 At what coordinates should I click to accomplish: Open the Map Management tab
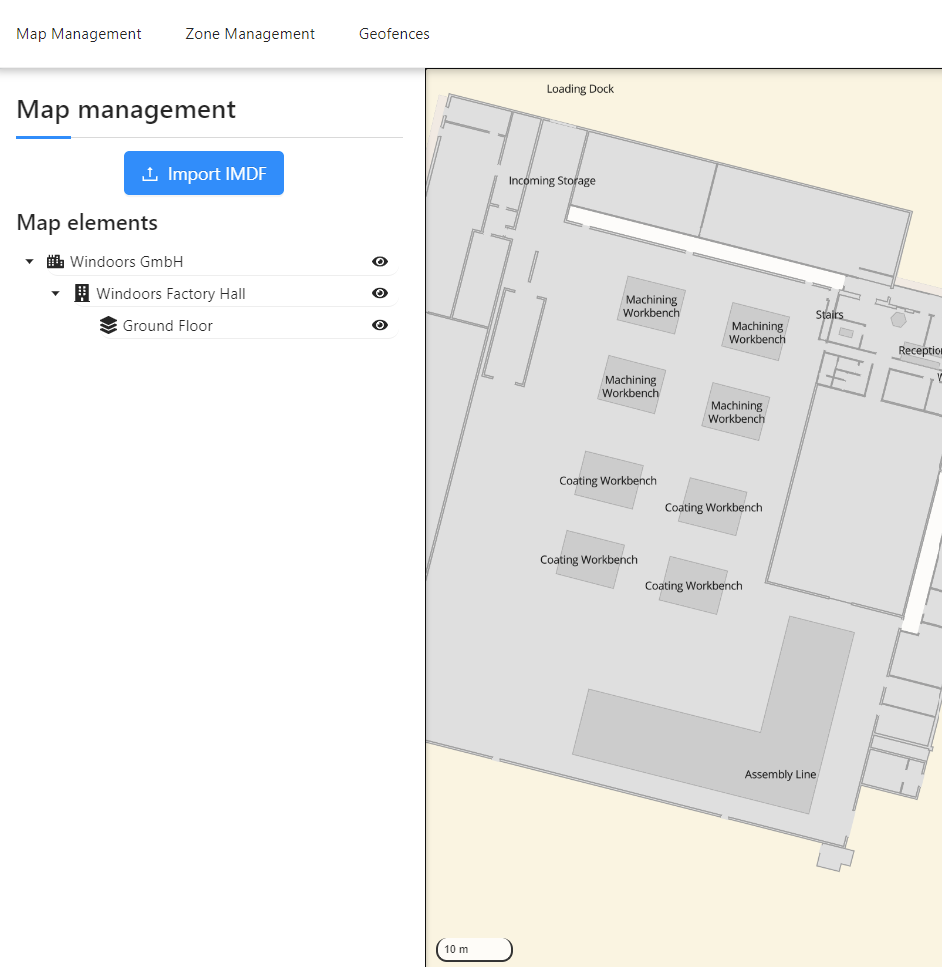(x=78, y=34)
